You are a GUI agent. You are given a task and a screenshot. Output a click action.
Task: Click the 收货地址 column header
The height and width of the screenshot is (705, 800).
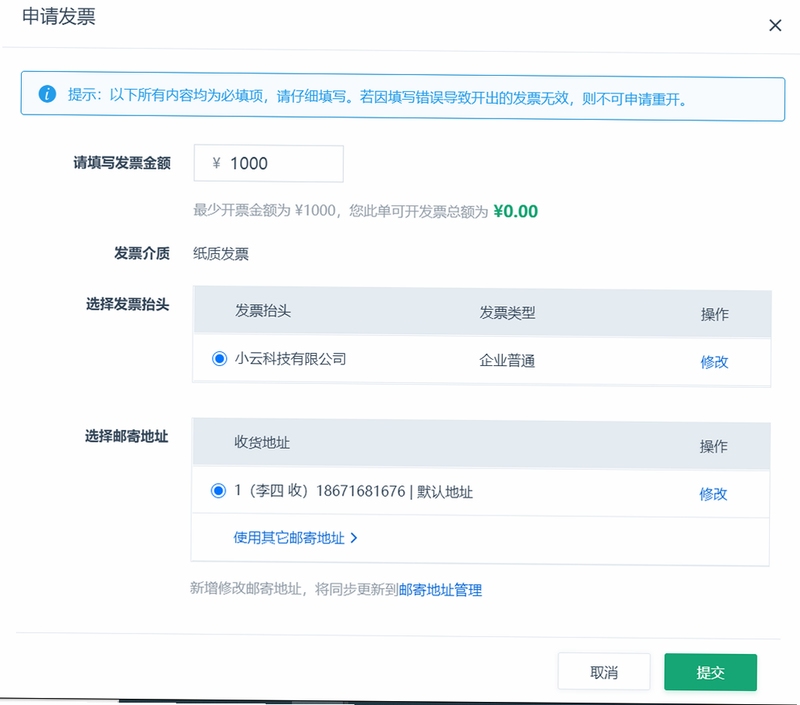262,442
